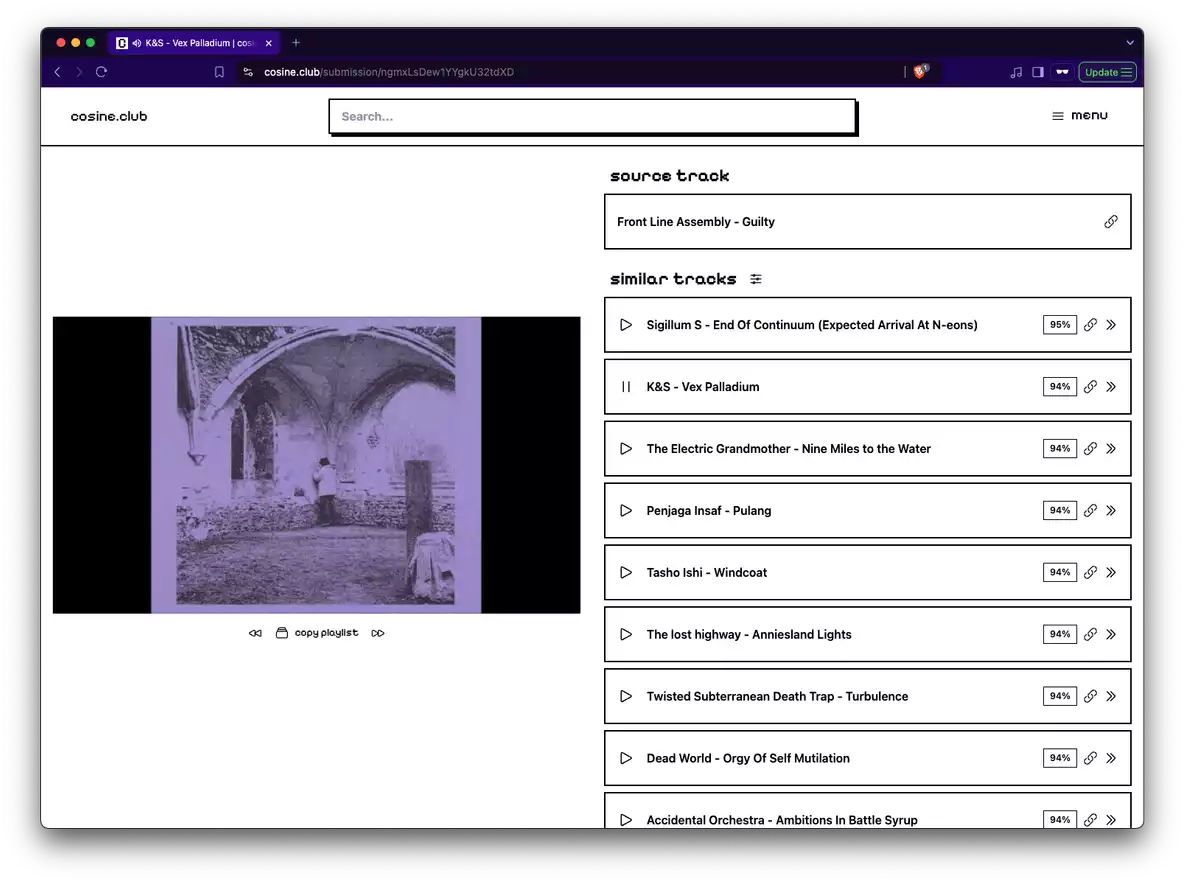Open media playback control icon in toolbar
Image resolution: width=1185 pixels, height=883 pixels.
(1016, 72)
